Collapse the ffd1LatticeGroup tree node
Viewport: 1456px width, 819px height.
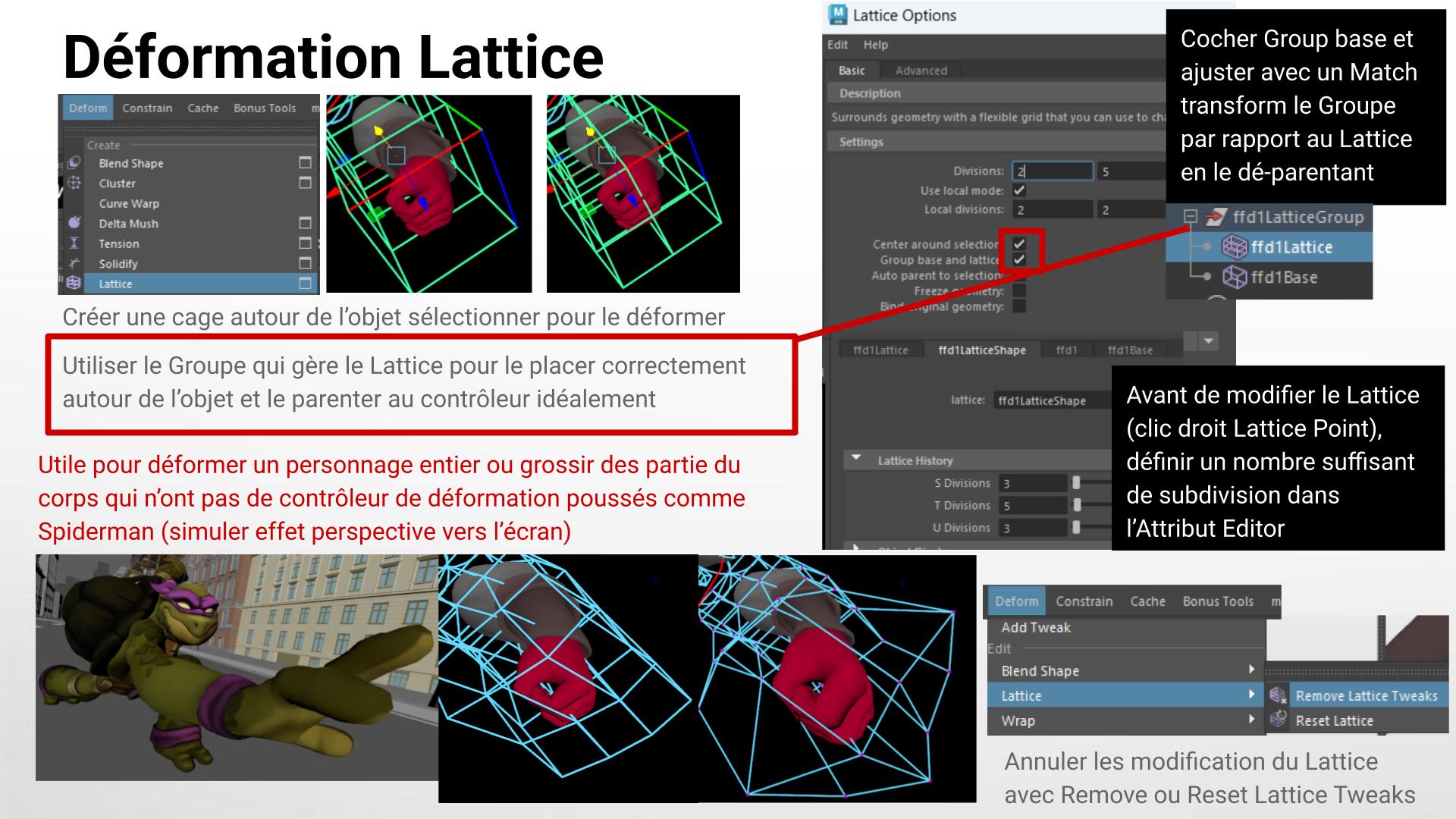pos(1191,217)
